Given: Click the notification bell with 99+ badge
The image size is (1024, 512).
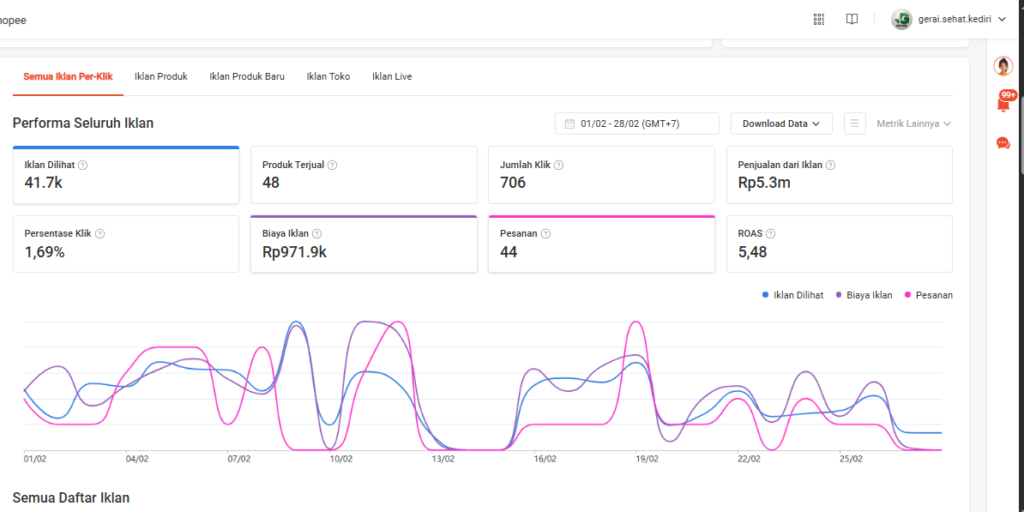Looking at the screenshot, I should pos(1004,102).
